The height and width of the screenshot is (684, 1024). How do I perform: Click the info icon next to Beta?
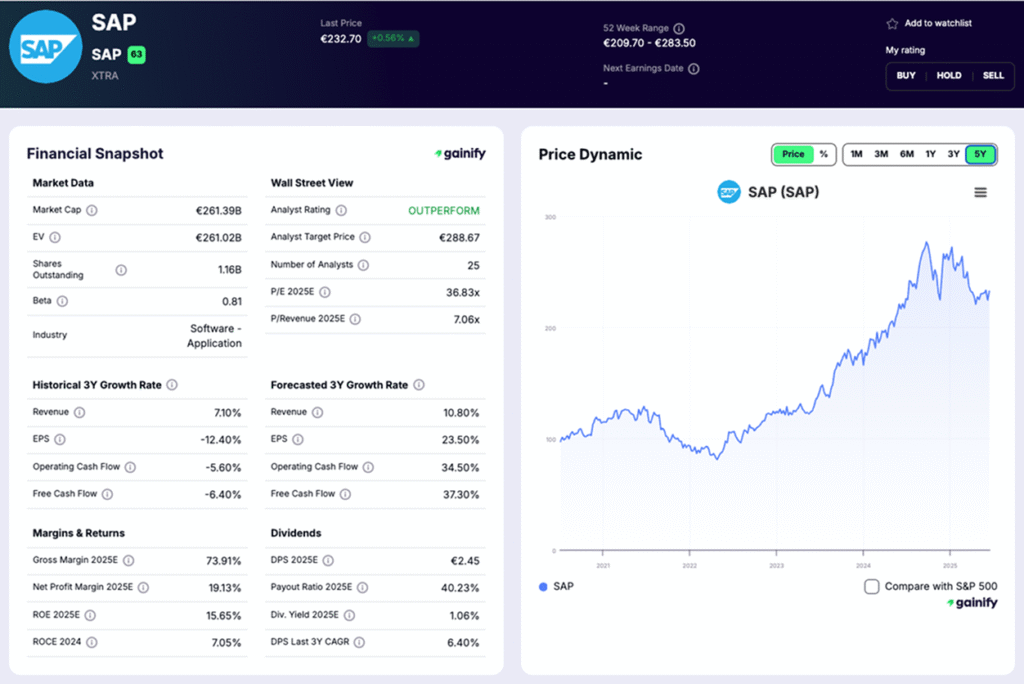coord(62,301)
